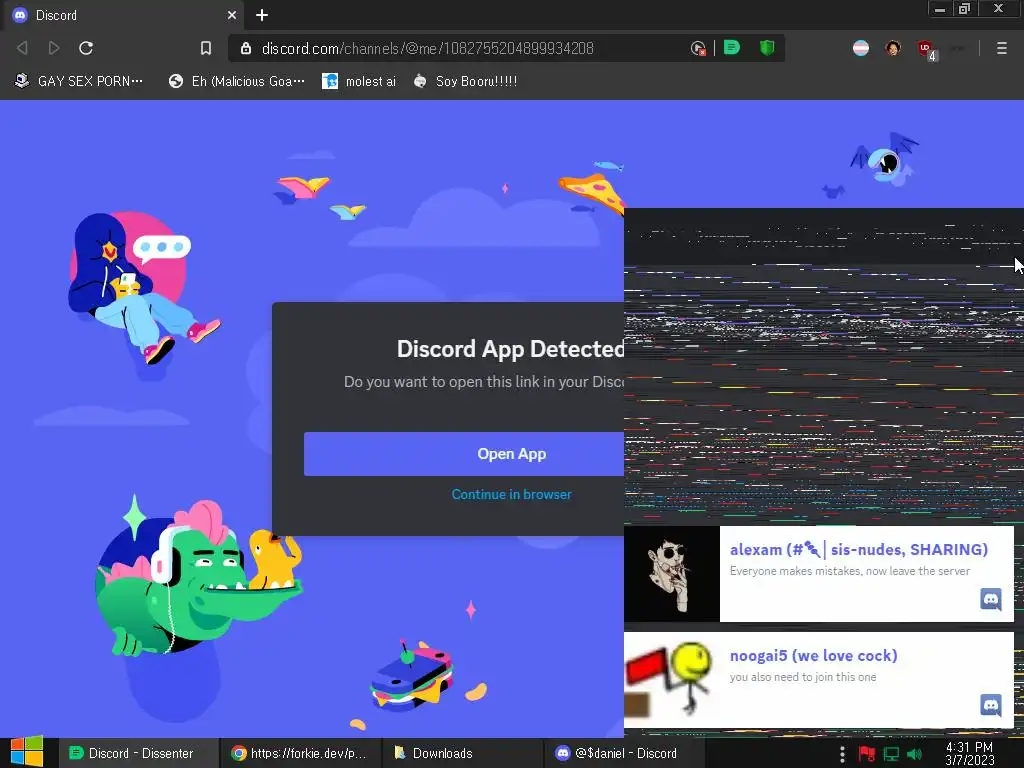Open the Soy Booru!!!!! bookmark
Viewport: 1024px width, 768px height.
coord(466,81)
